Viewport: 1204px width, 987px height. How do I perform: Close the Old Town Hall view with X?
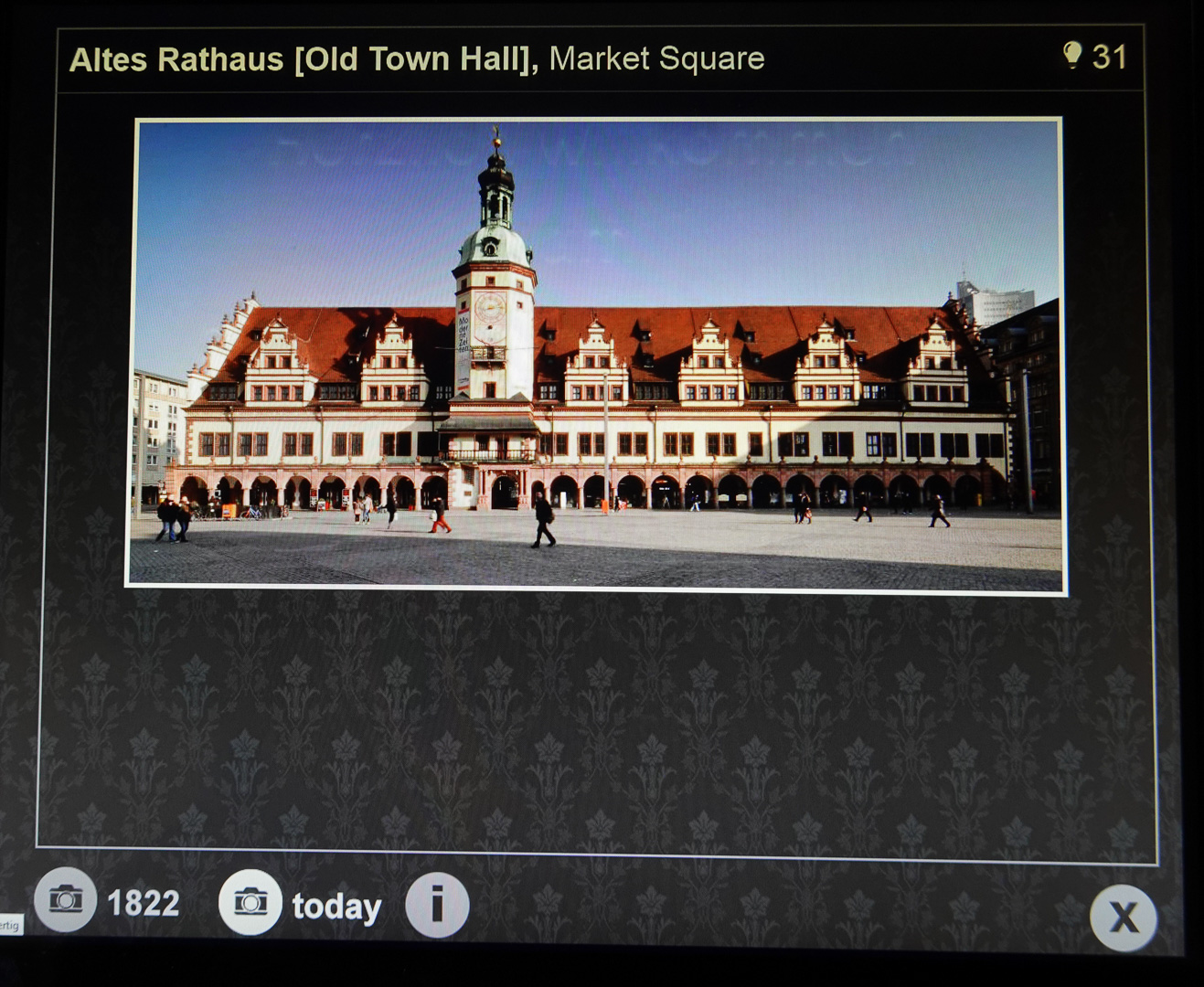[x=1123, y=917]
